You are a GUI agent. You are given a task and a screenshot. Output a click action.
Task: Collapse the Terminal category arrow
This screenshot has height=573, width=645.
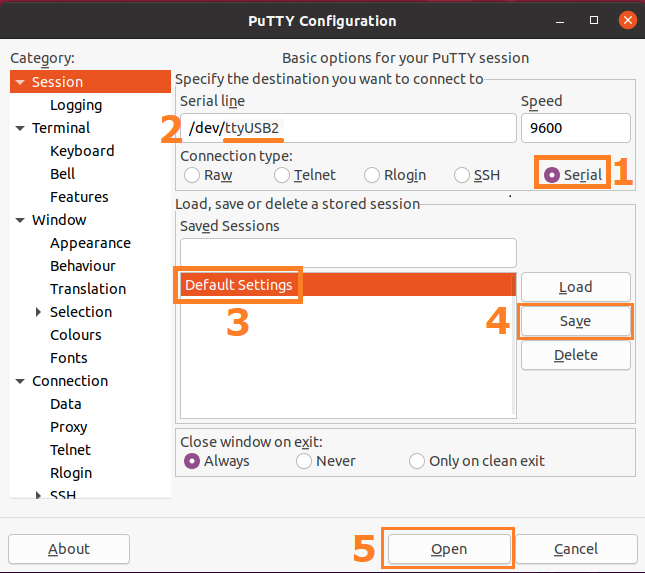(20, 128)
